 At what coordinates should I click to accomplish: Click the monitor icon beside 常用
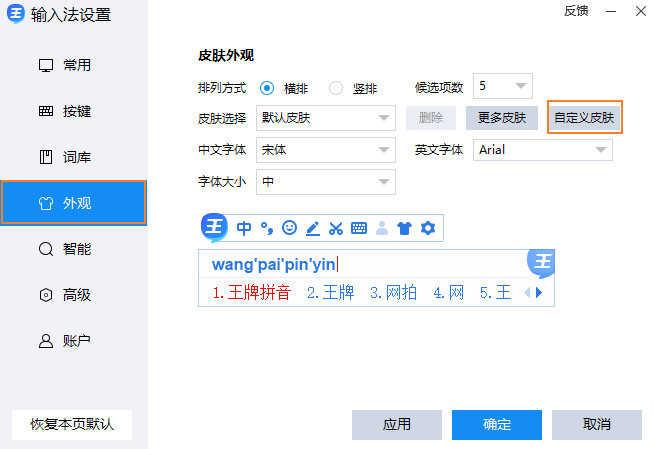click(46, 65)
